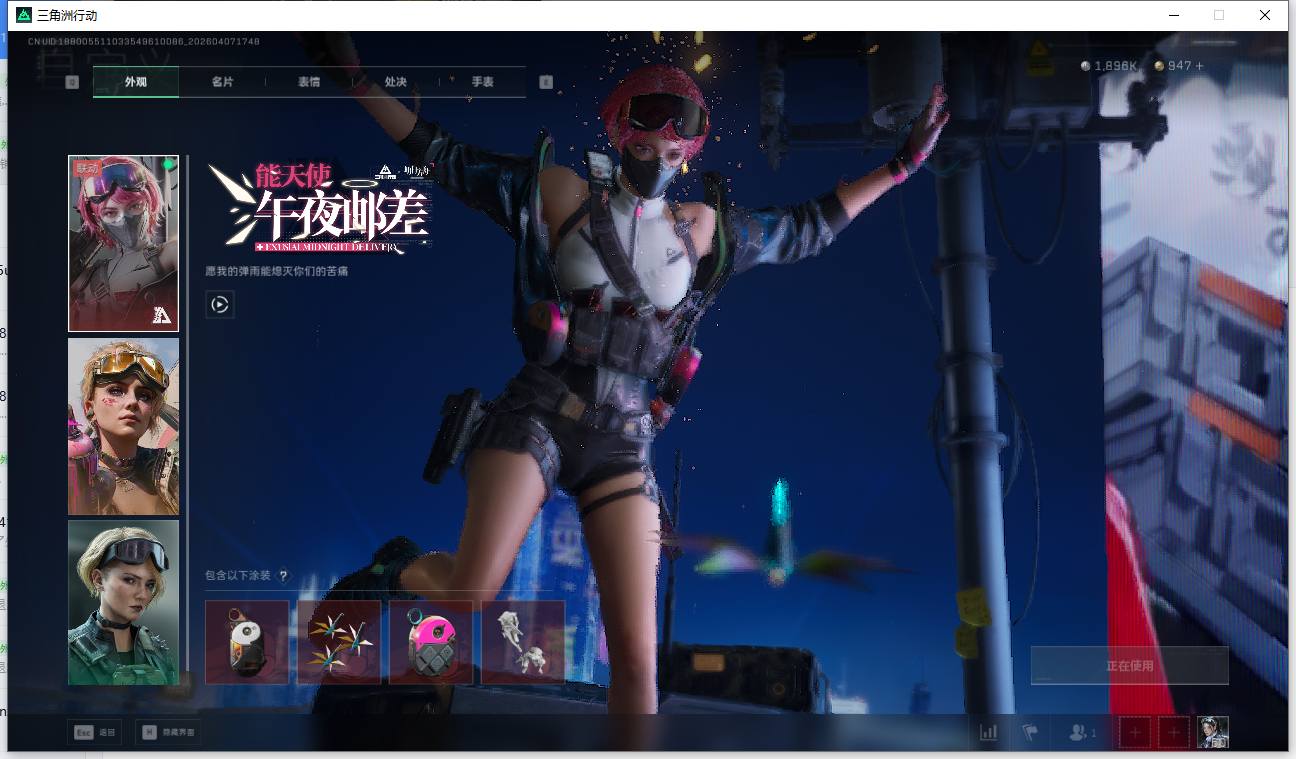Open the bar chart statistics icon

[x=988, y=733]
